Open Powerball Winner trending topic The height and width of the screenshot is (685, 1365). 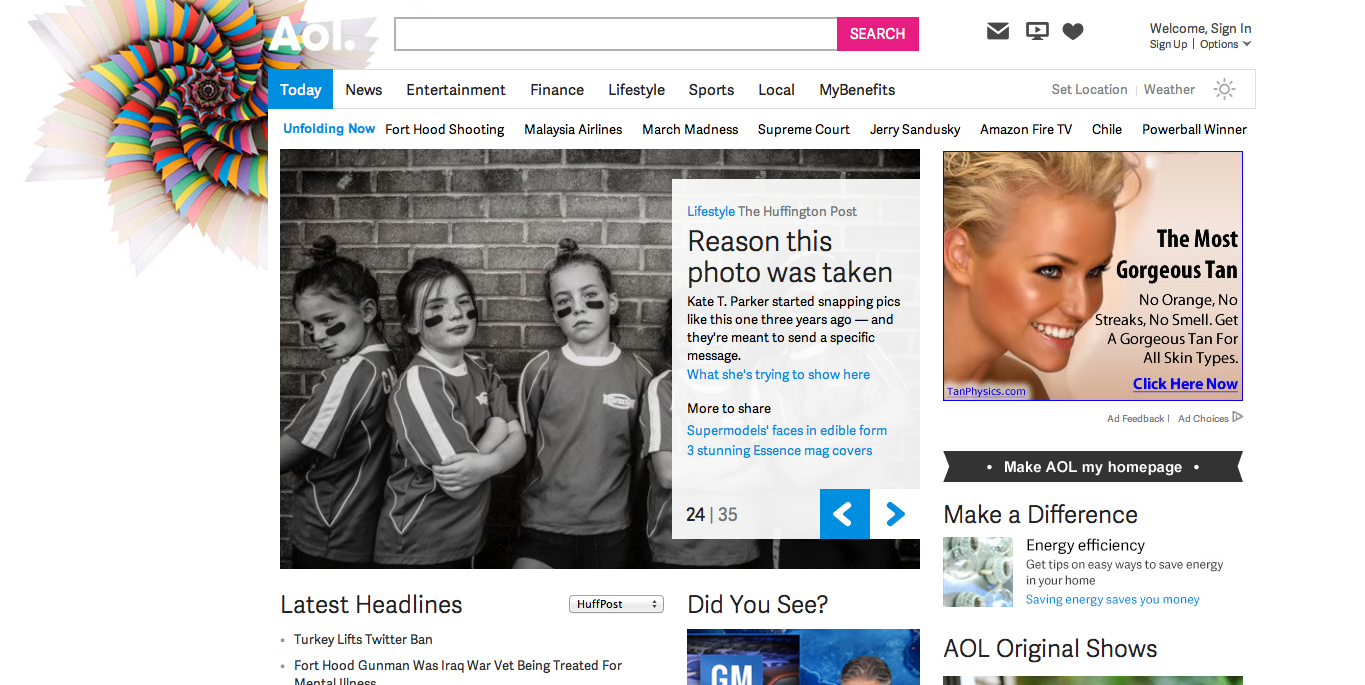1194,129
